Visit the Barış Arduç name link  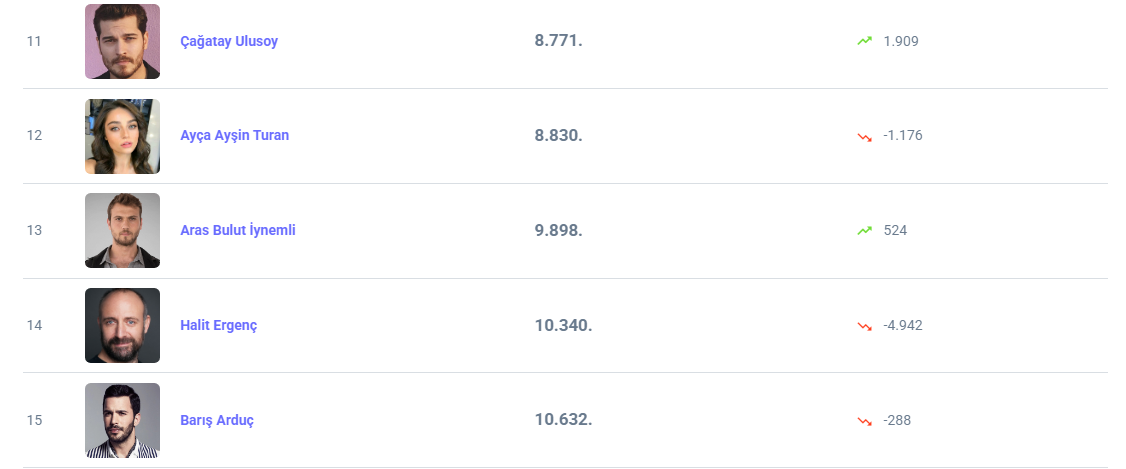coord(216,420)
